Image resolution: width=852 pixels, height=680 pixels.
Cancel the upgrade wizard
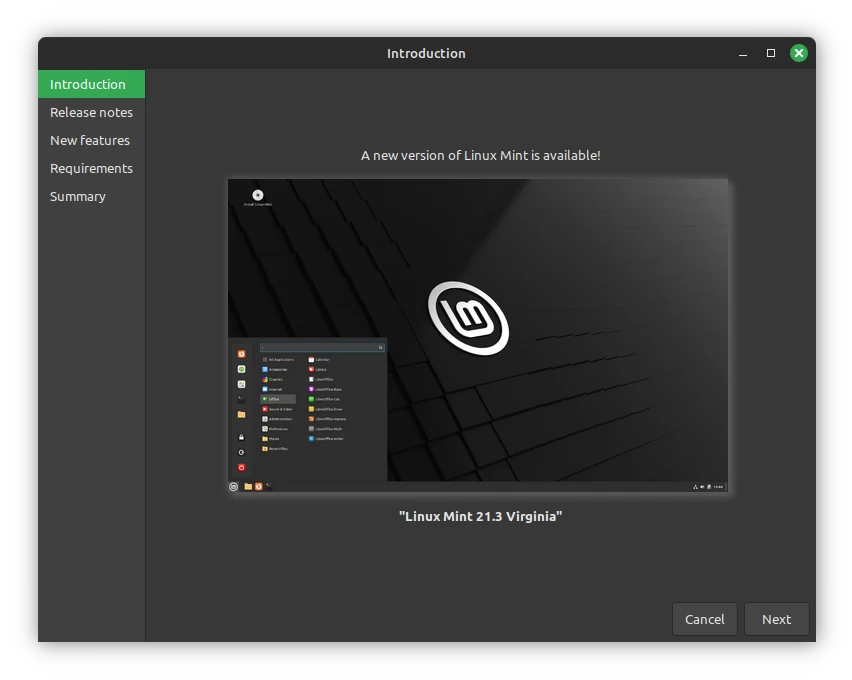coord(704,619)
